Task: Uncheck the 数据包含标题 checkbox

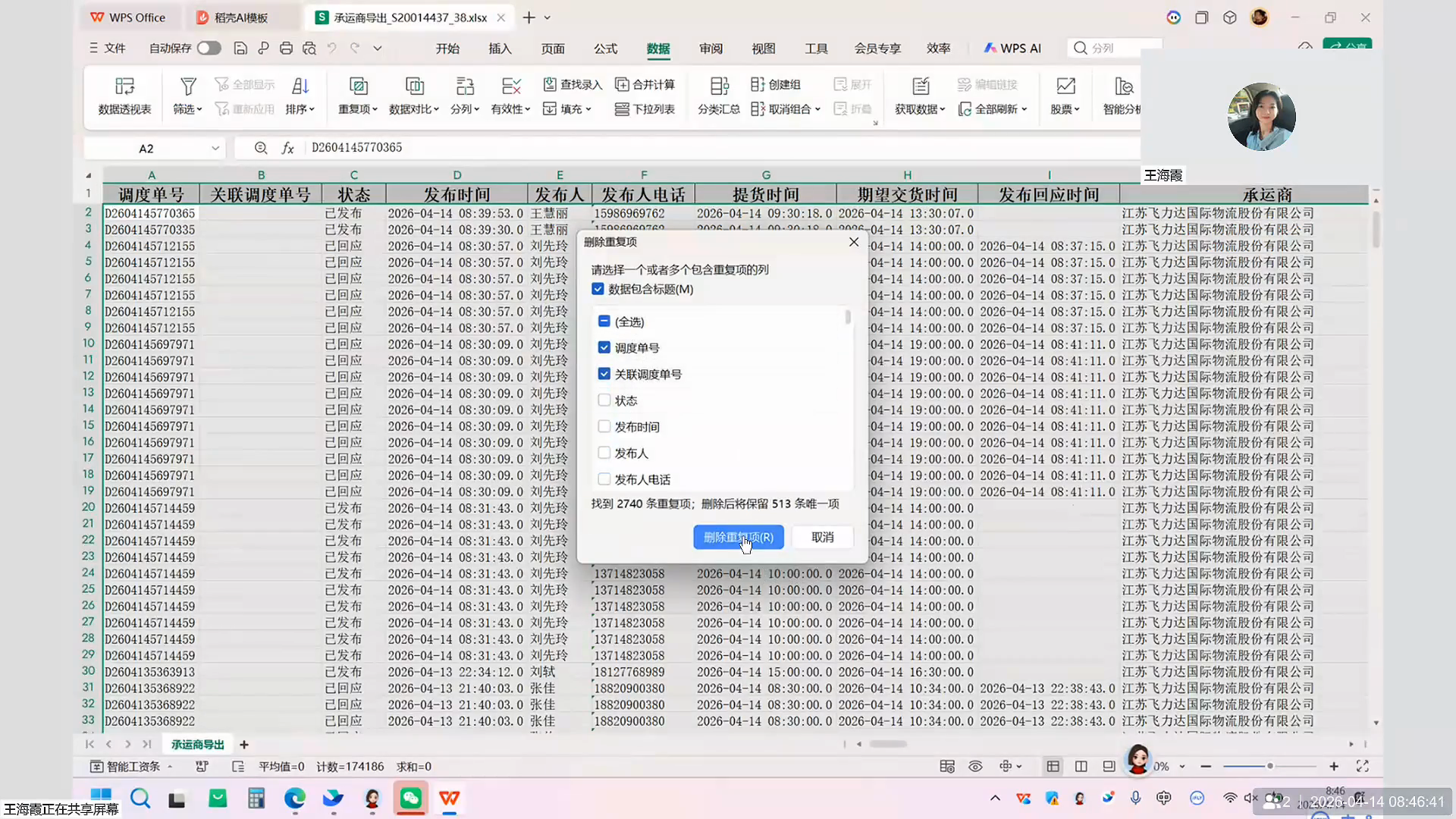Action: pyautogui.click(x=598, y=289)
